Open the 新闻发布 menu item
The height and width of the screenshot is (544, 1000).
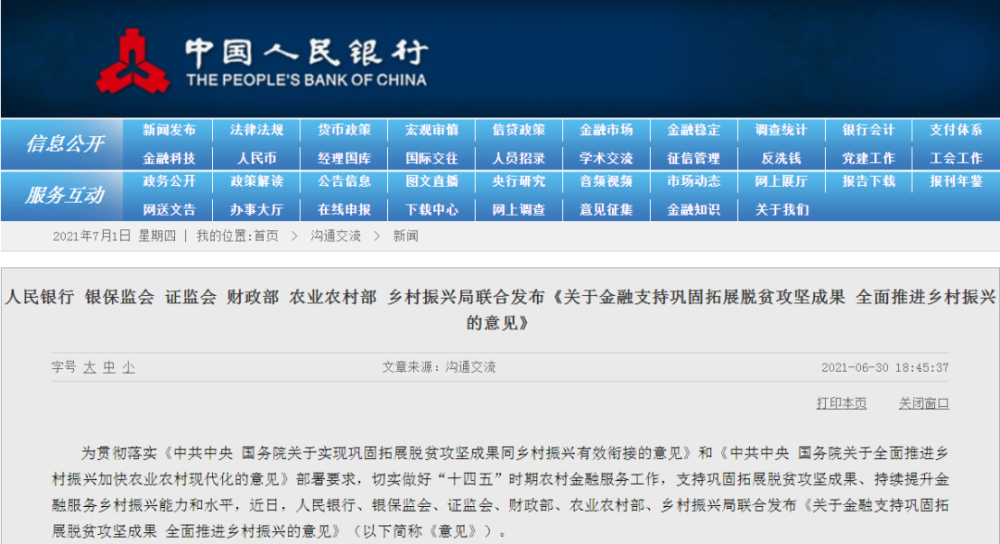pos(169,130)
